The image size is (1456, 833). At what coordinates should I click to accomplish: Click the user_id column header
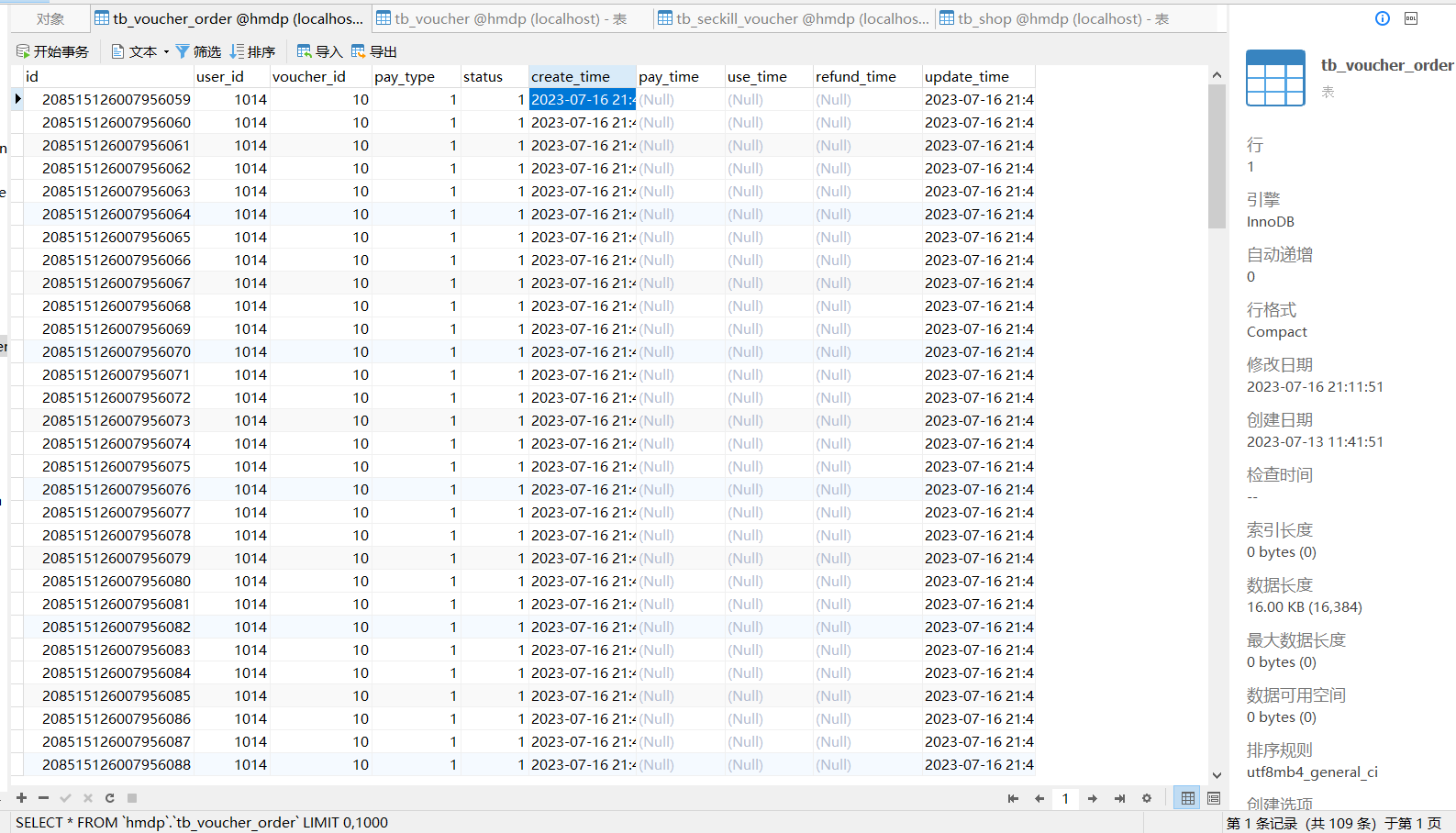pos(231,76)
